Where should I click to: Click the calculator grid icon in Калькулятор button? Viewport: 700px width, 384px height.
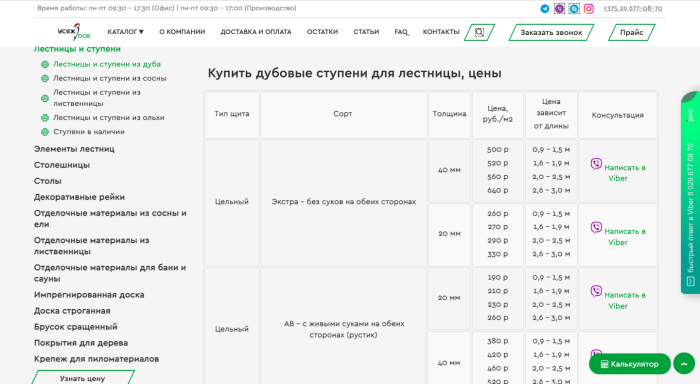point(604,364)
